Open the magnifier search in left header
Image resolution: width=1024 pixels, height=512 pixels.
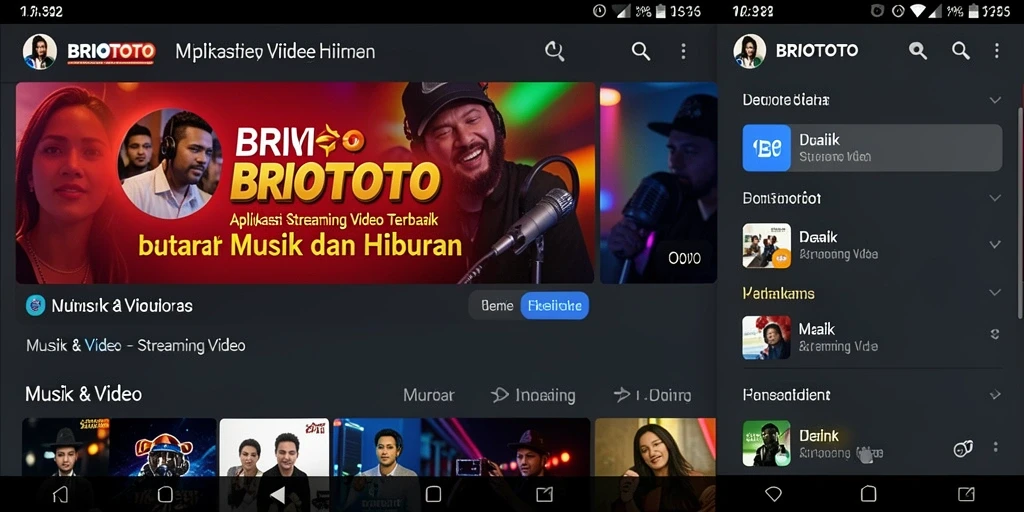point(641,52)
